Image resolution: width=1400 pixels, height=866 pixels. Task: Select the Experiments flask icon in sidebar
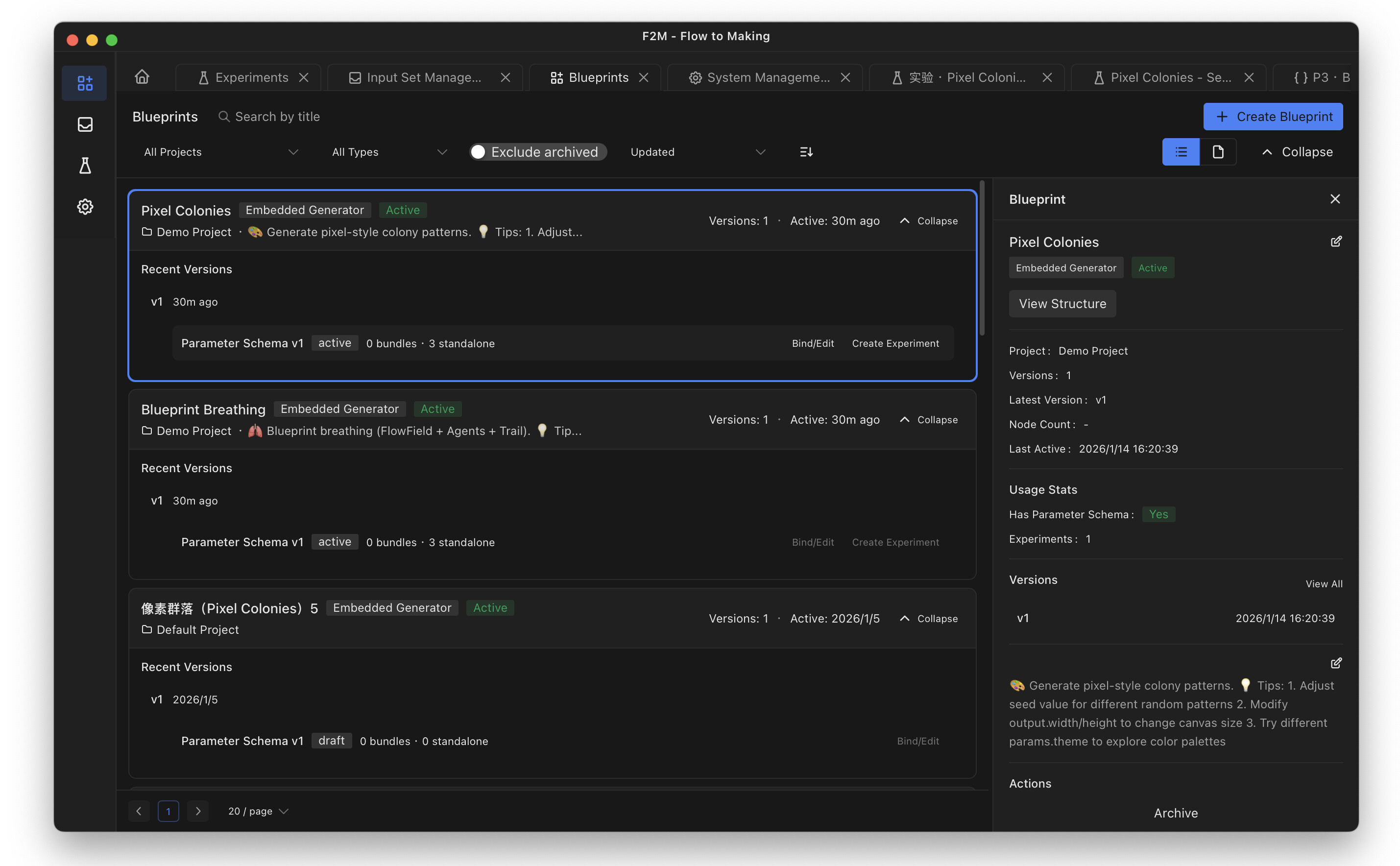(x=84, y=166)
